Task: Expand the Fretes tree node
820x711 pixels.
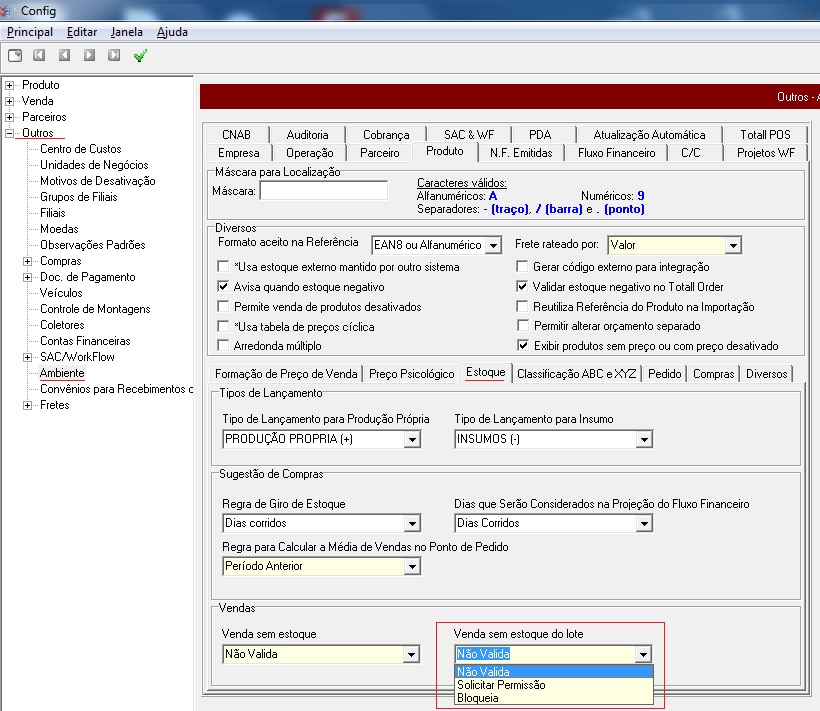Action: [27, 405]
